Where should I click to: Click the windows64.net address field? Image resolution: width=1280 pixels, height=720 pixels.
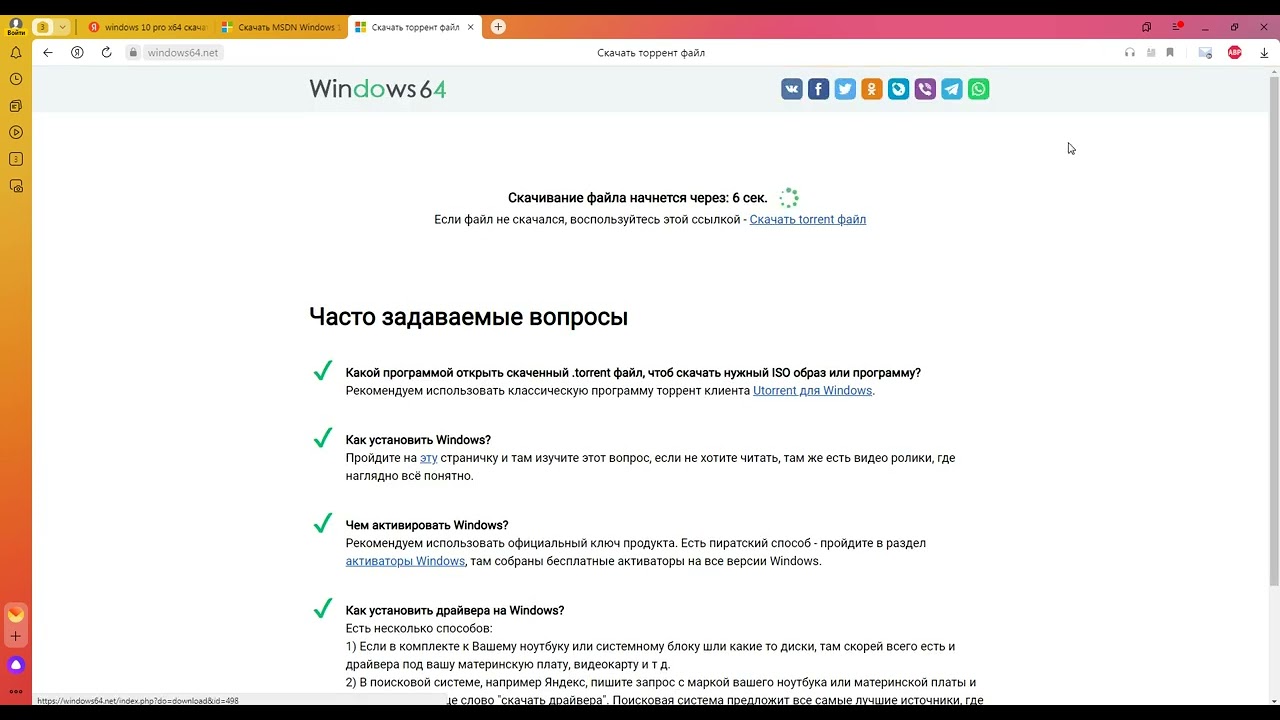coord(183,53)
